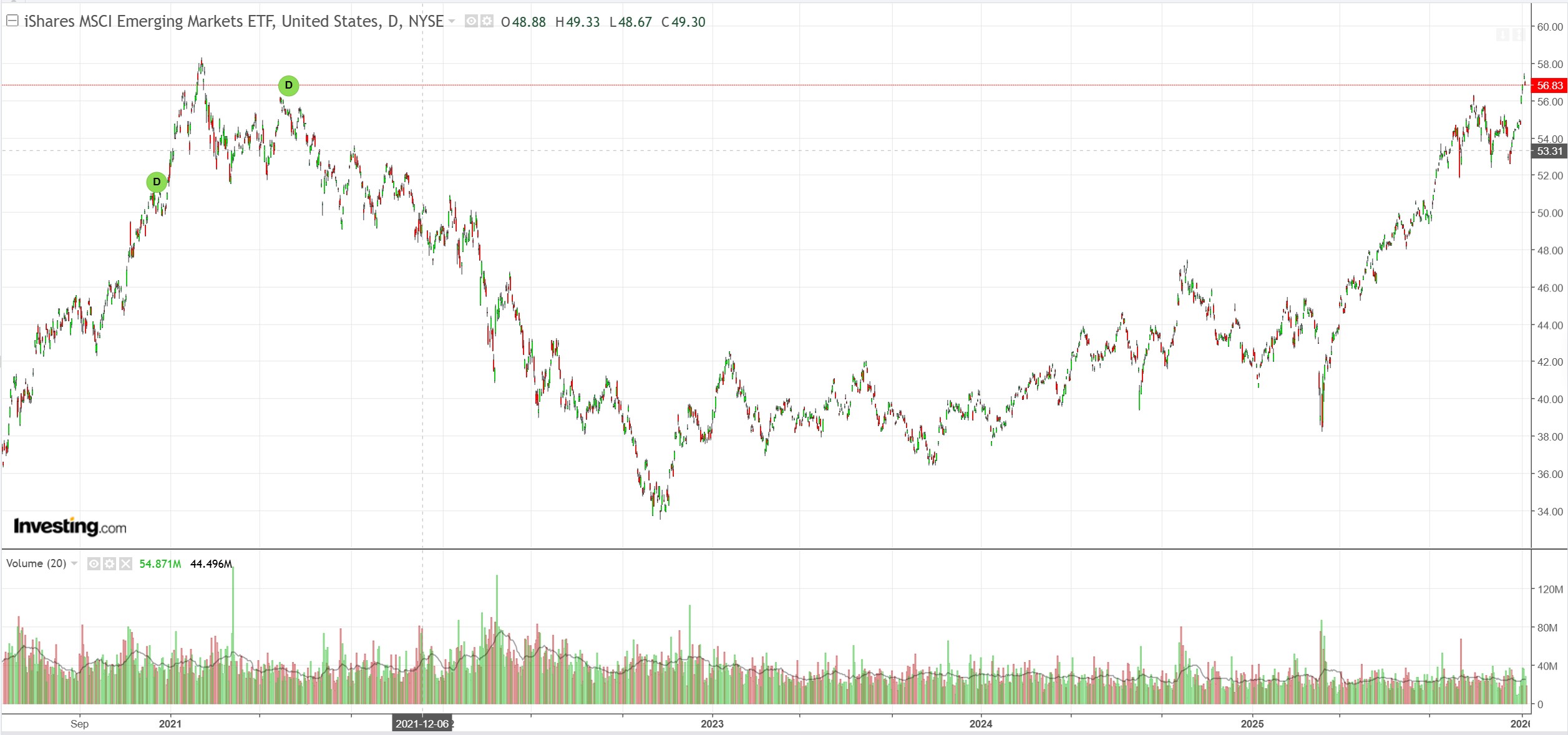The height and width of the screenshot is (735, 1568).
Task: Click the 2021-12-06 date label on time axis
Action: pos(422,724)
